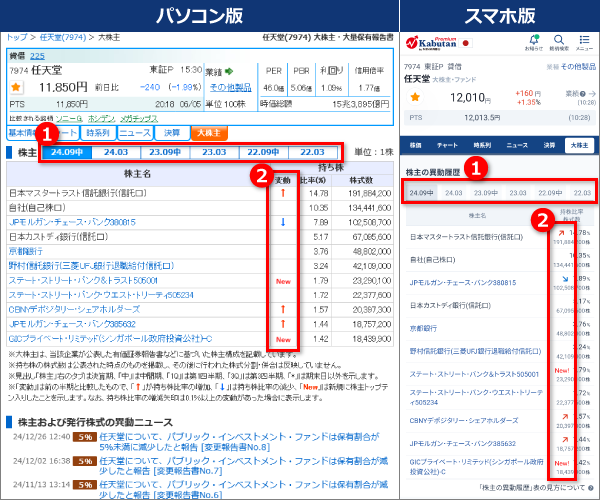This screenshot has width=600, height=500.
Task: Click the Kabutan Premium logo
Action: tap(432, 43)
